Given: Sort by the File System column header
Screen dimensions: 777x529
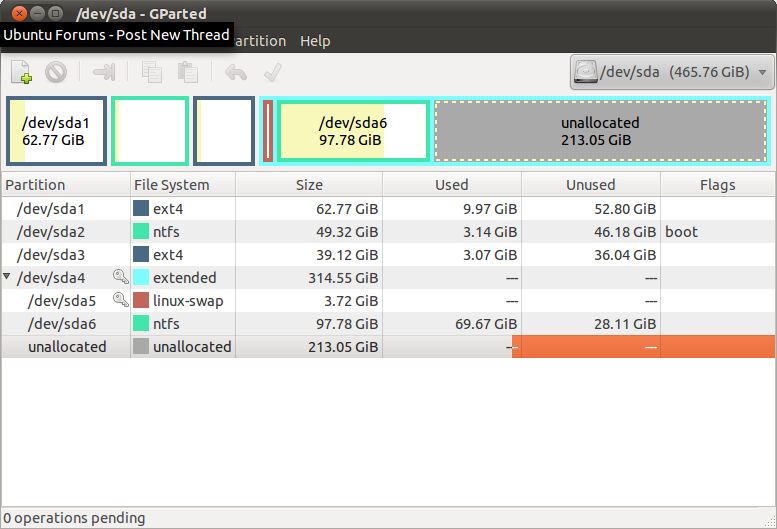Looking at the screenshot, I should click(x=183, y=185).
